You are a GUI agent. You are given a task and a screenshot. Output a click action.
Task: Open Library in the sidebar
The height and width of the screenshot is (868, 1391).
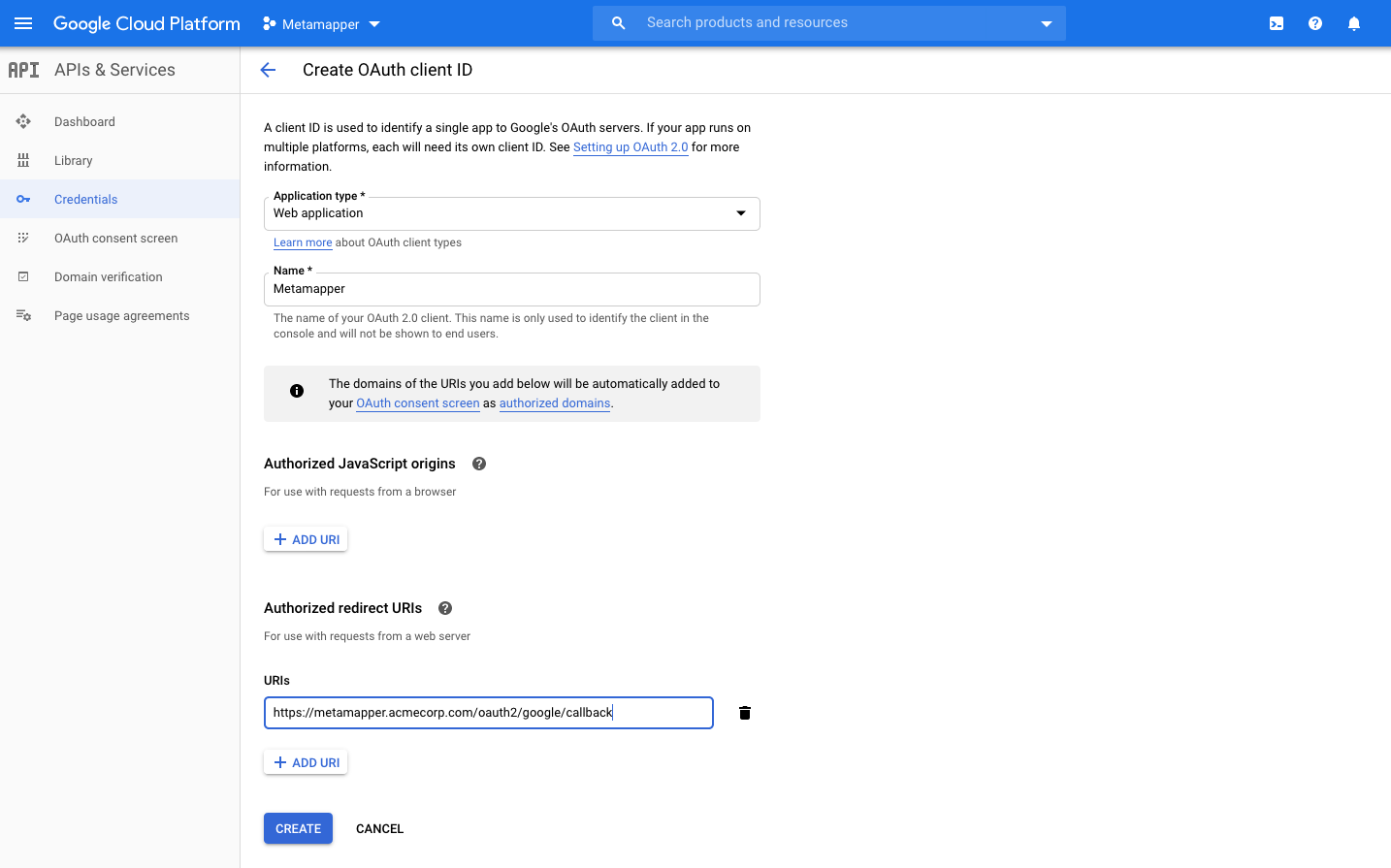point(119,160)
